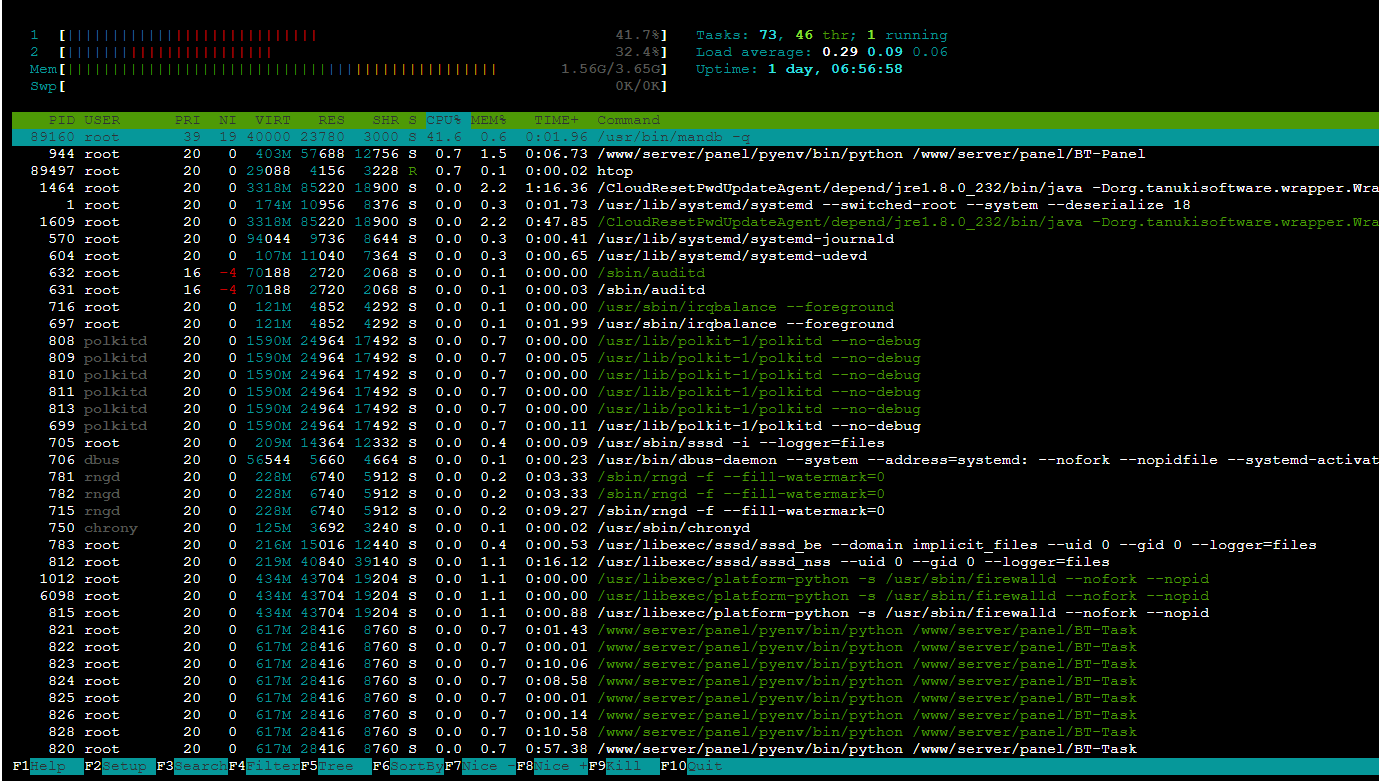Image resolution: width=1379 pixels, height=781 pixels.
Task: Select PID 808 polkitd thread row
Action: pos(695,341)
